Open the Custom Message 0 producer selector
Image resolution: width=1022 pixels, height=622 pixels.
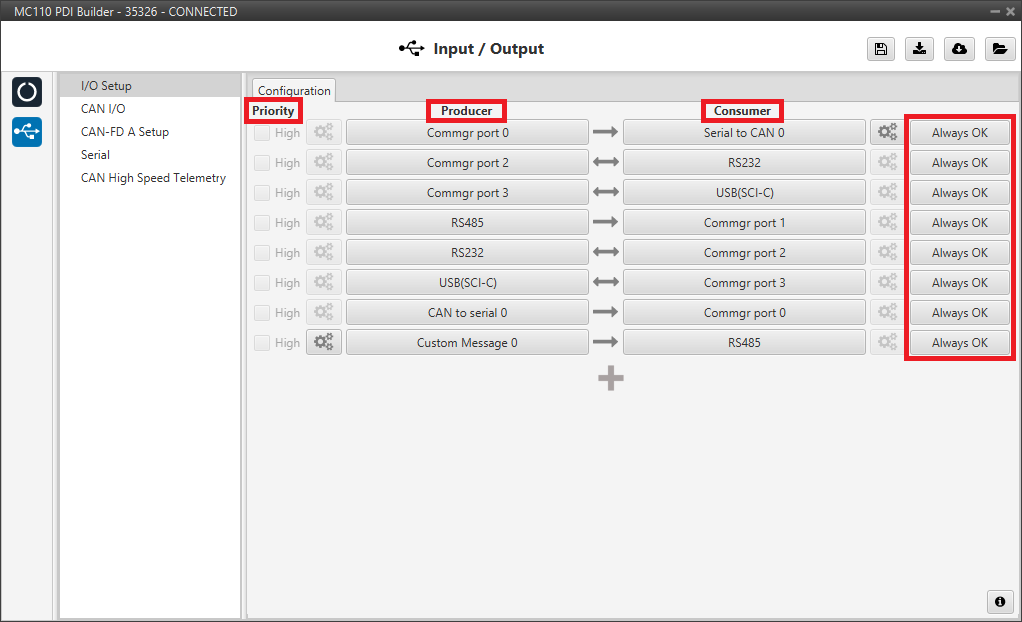(467, 342)
